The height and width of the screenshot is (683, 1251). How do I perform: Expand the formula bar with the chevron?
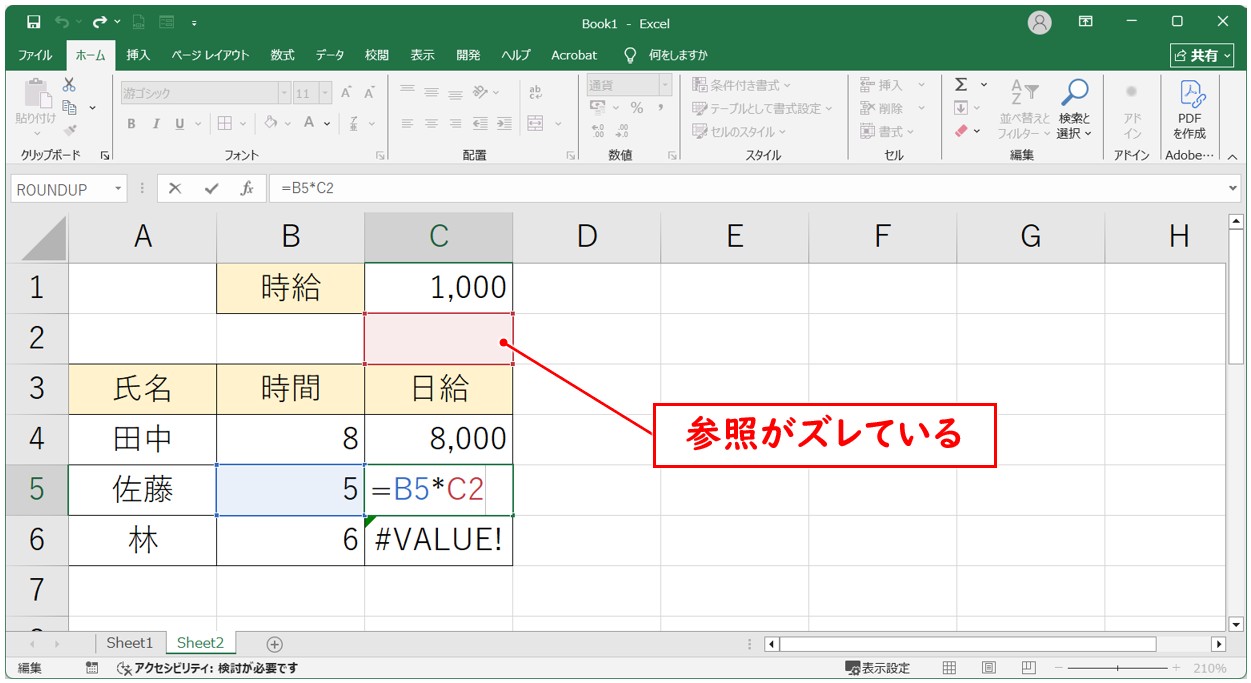1232,188
